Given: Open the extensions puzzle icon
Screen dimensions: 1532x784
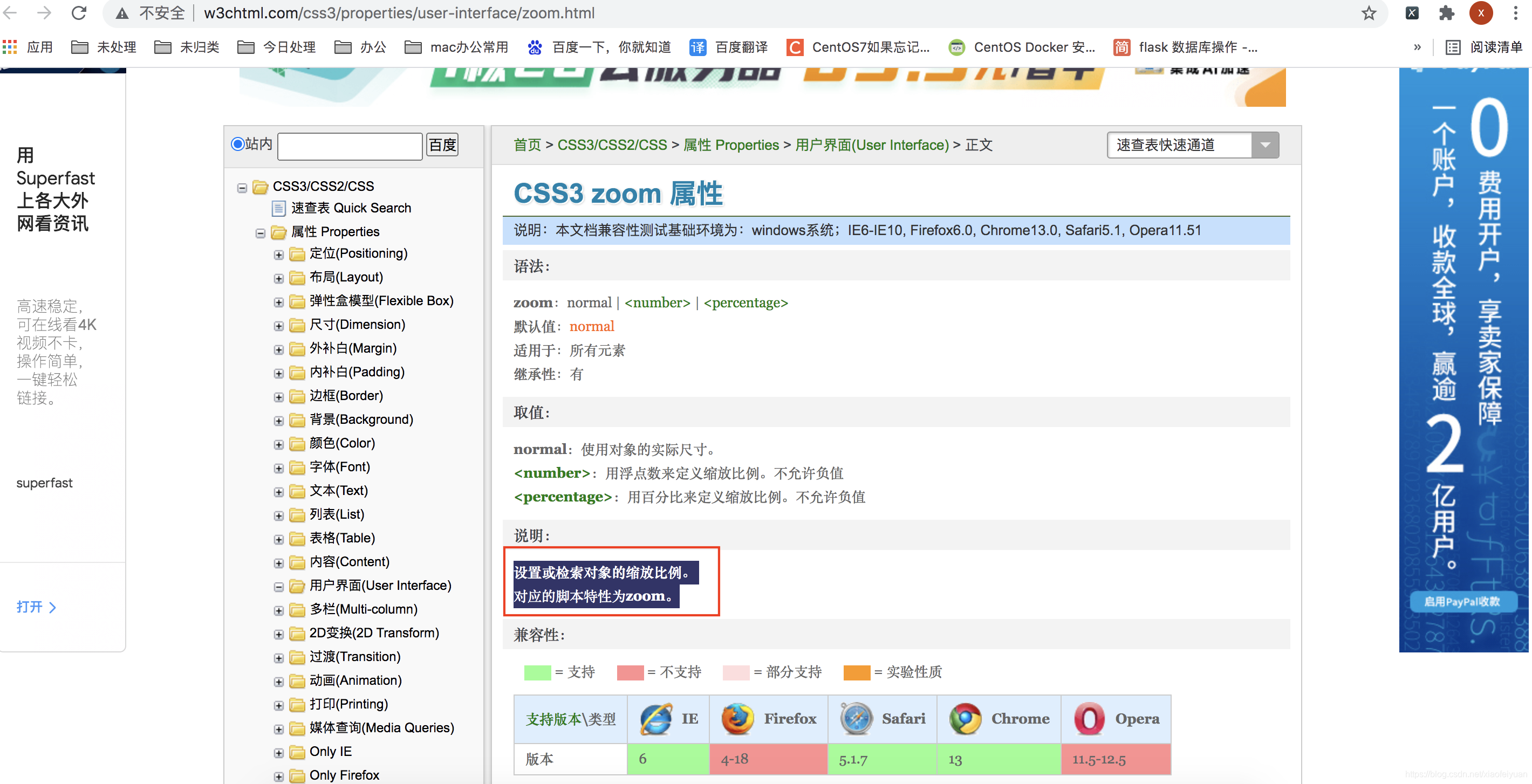Looking at the screenshot, I should pos(1446,13).
